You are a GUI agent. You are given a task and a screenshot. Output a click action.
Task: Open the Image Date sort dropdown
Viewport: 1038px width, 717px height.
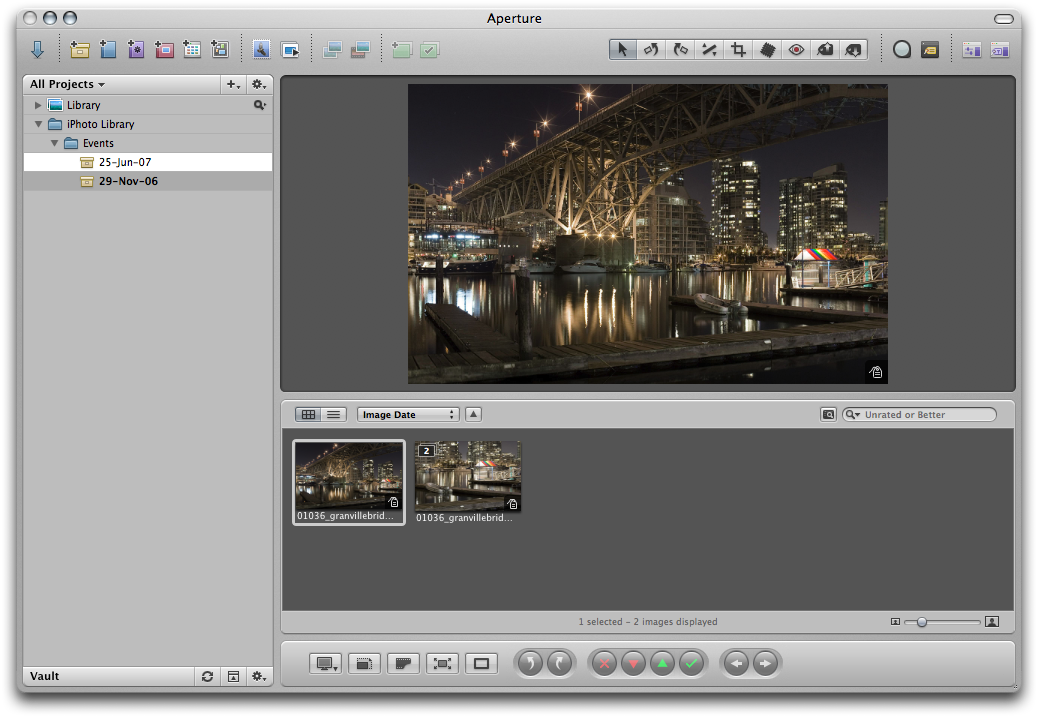[407, 414]
